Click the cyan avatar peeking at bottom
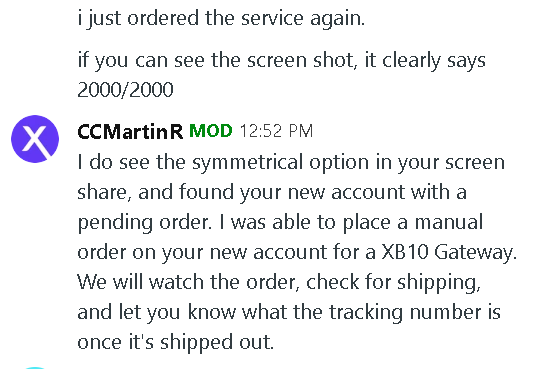The width and height of the screenshot is (534, 369). click(35, 368)
